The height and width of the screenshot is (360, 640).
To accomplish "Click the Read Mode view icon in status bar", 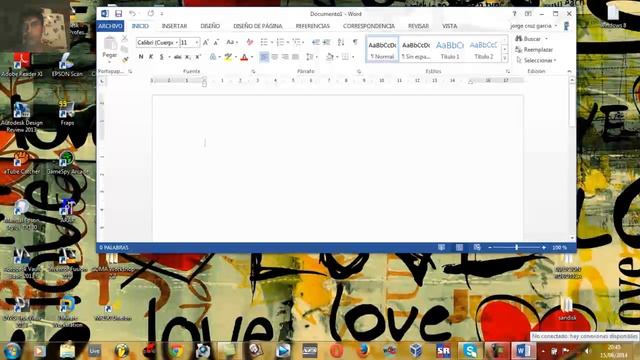I will coord(442,247).
